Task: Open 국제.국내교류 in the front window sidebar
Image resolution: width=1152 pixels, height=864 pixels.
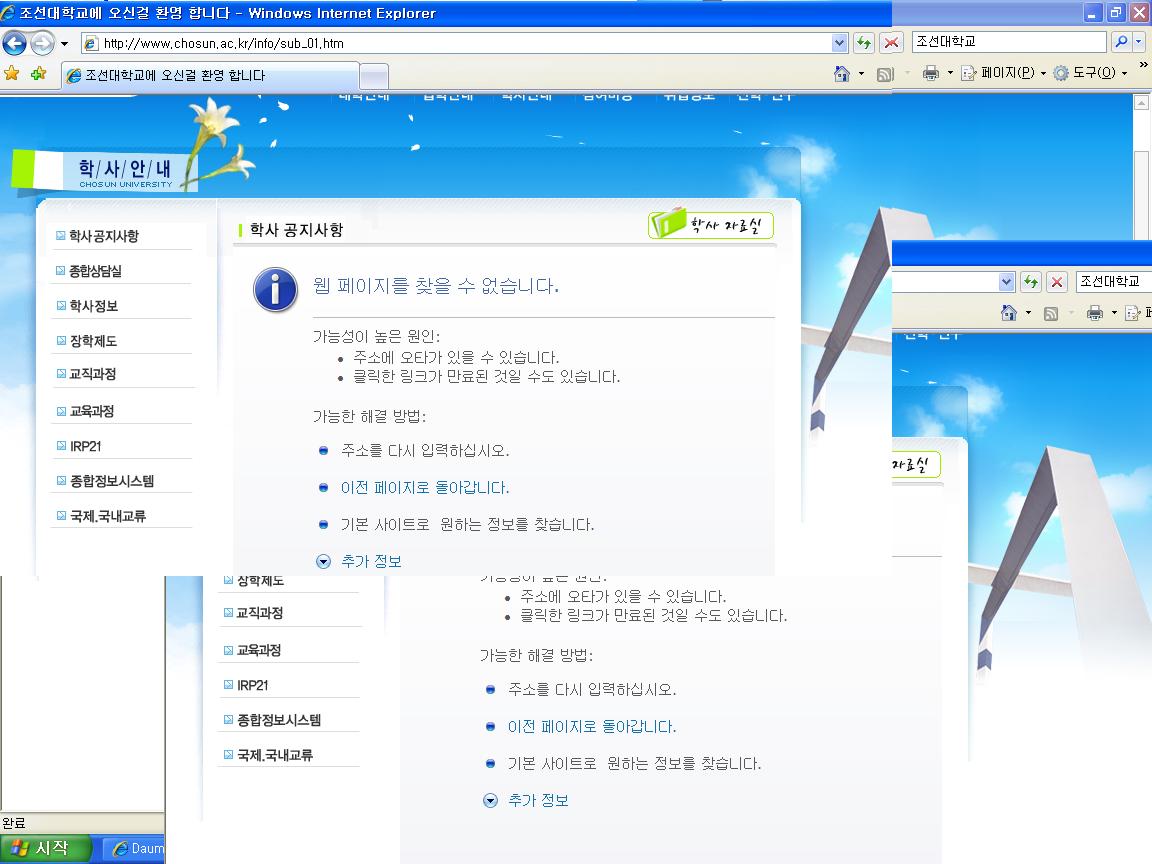Action: click(x=107, y=516)
